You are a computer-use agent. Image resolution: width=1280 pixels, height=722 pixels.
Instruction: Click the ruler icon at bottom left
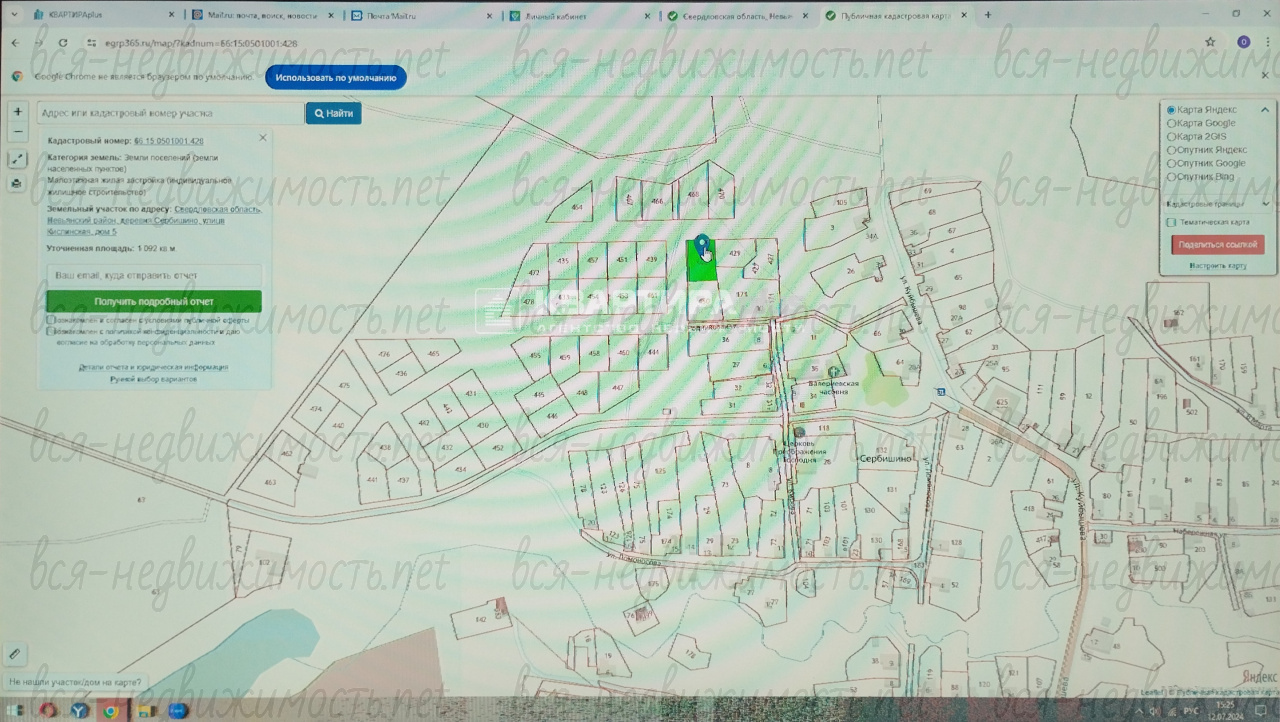(15, 654)
